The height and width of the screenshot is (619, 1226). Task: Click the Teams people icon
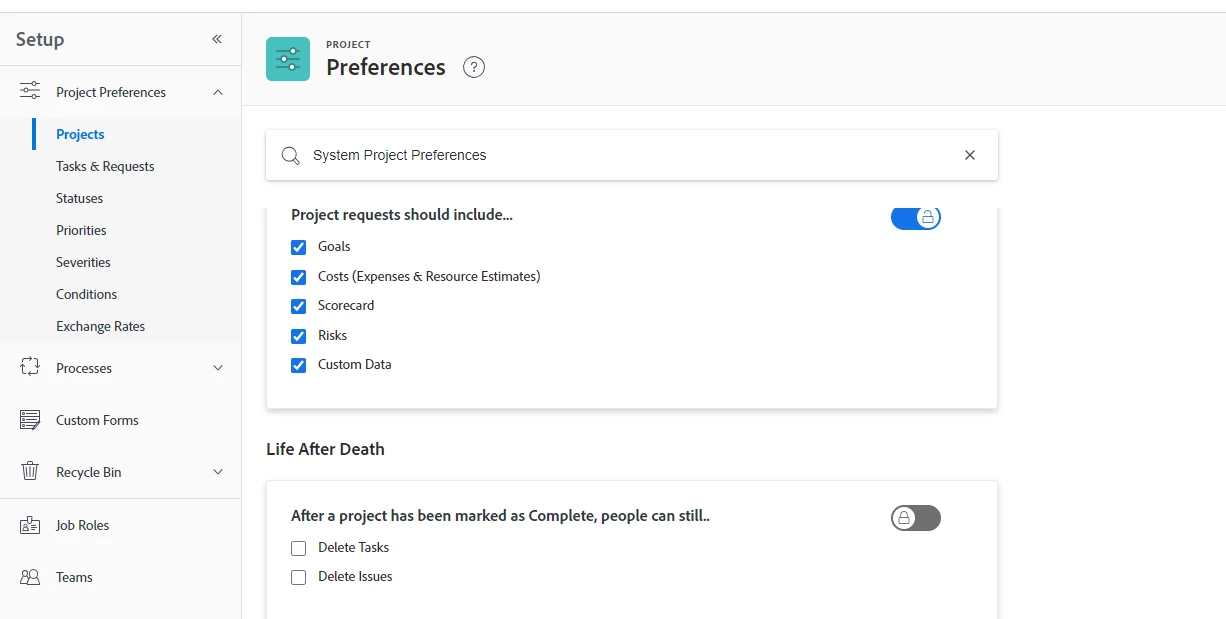[30, 577]
